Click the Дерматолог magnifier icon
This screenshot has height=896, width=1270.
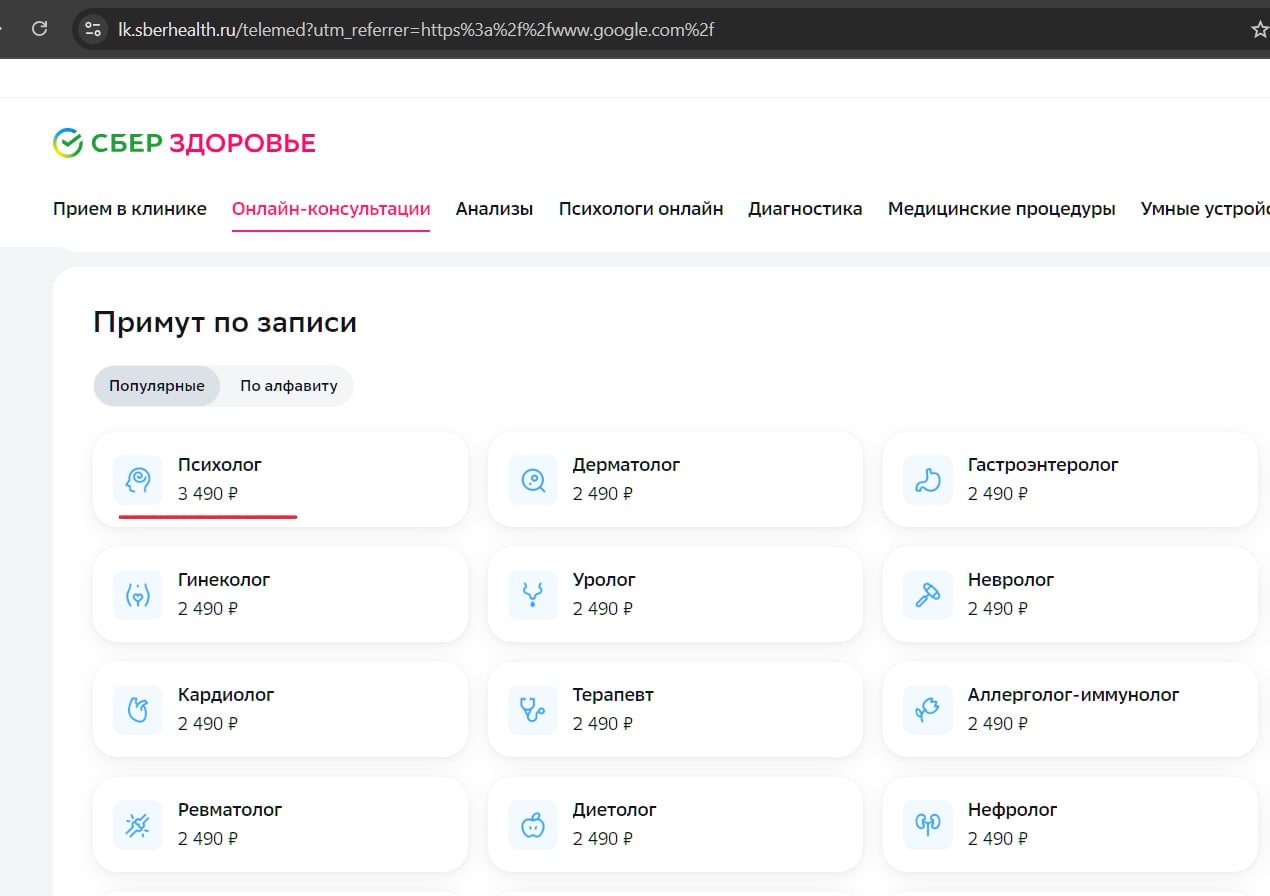tap(533, 480)
